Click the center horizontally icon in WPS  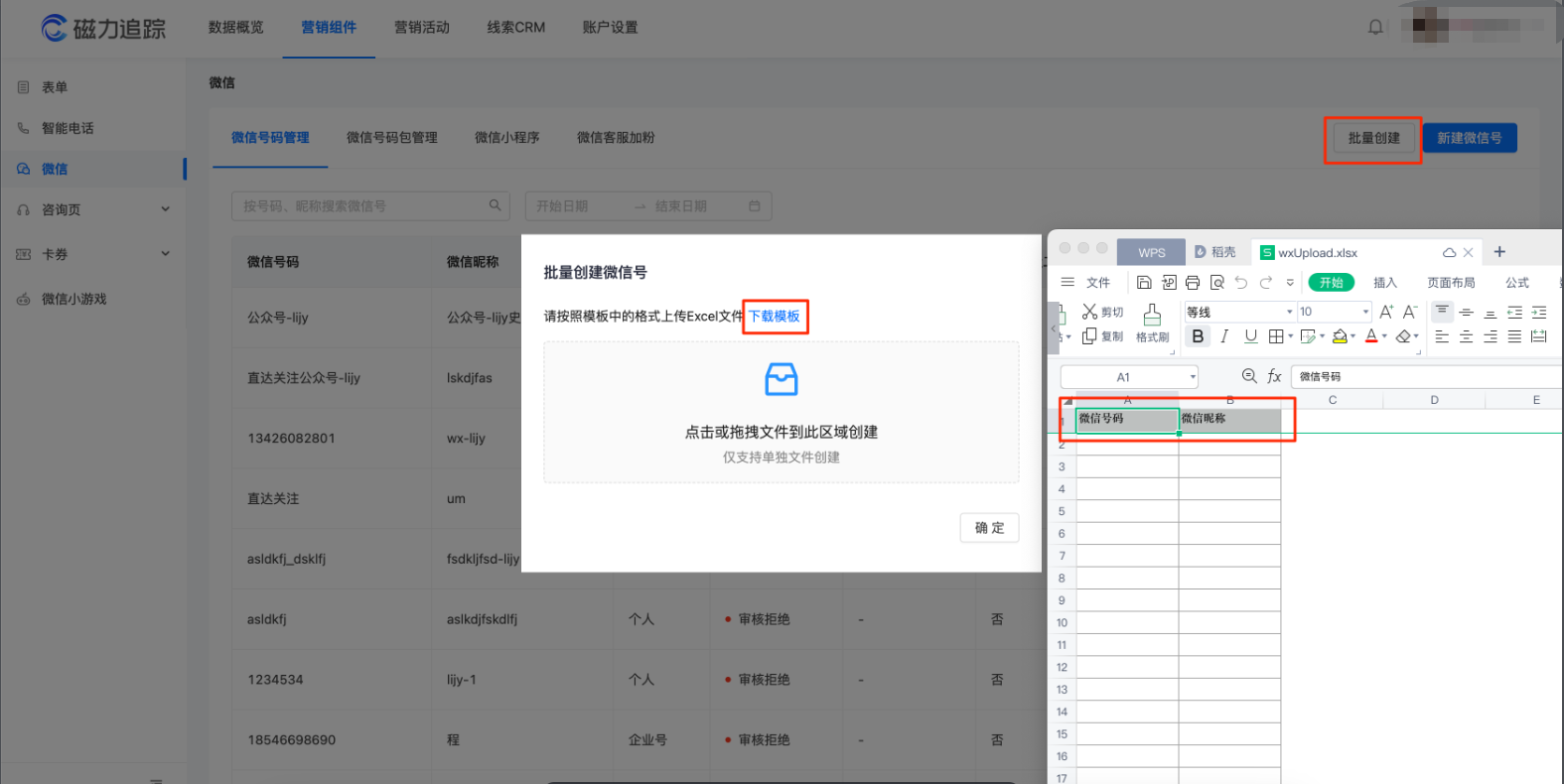tap(1466, 336)
